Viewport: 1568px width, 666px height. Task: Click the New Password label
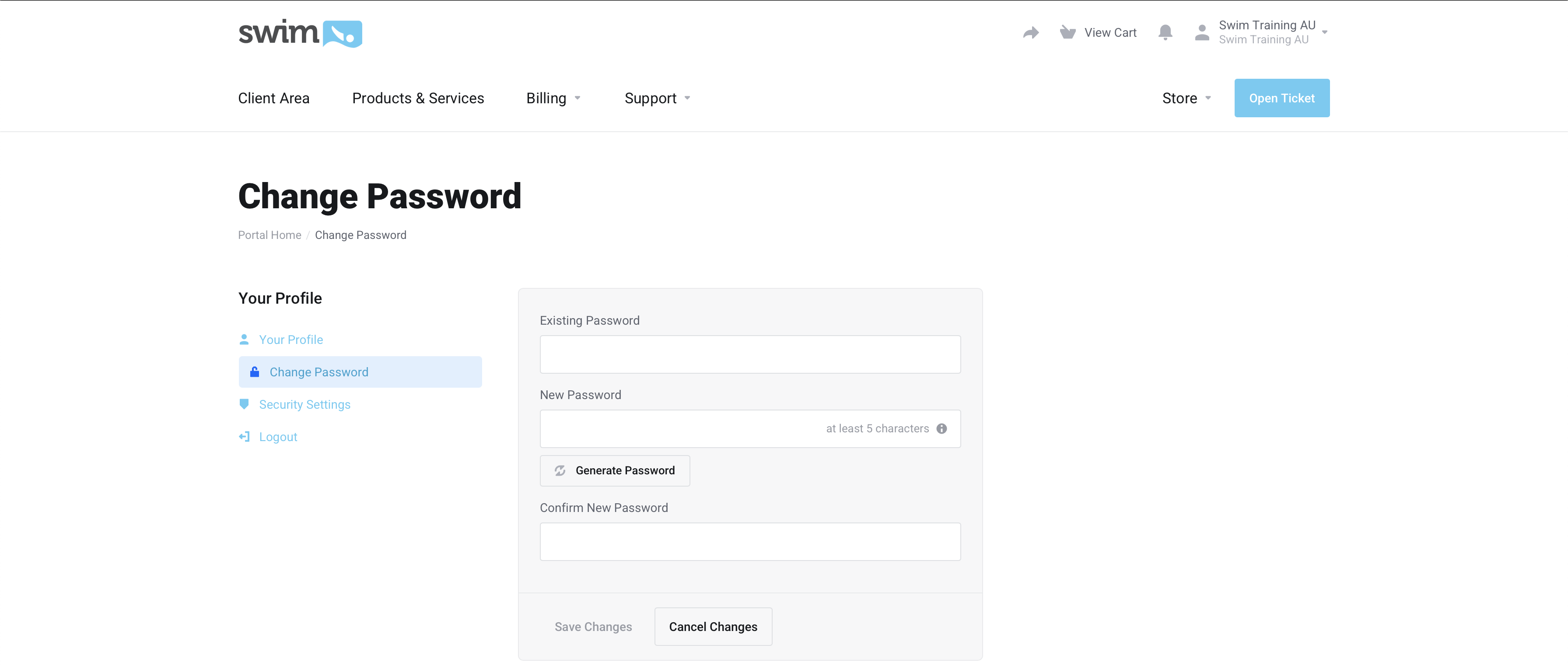tap(580, 395)
